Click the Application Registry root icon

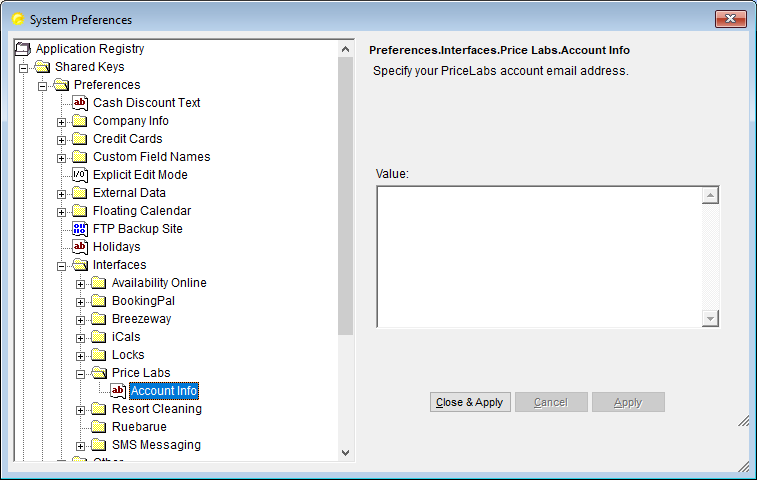click(x=23, y=49)
